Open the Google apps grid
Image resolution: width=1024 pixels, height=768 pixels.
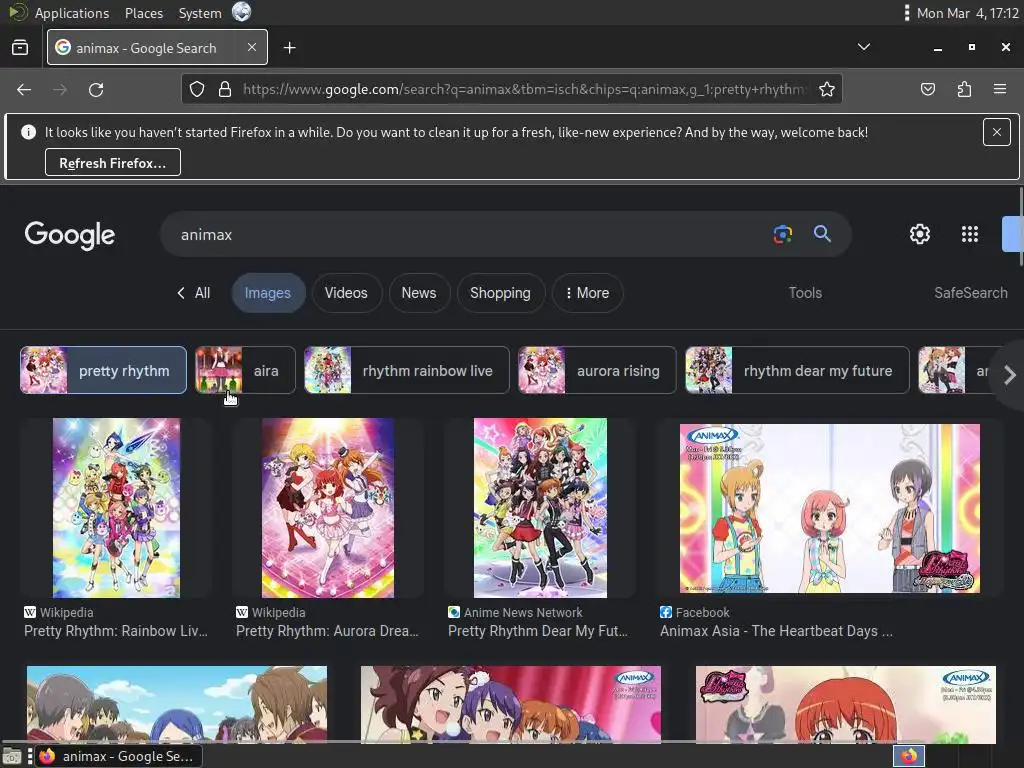click(x=970, y=234)
